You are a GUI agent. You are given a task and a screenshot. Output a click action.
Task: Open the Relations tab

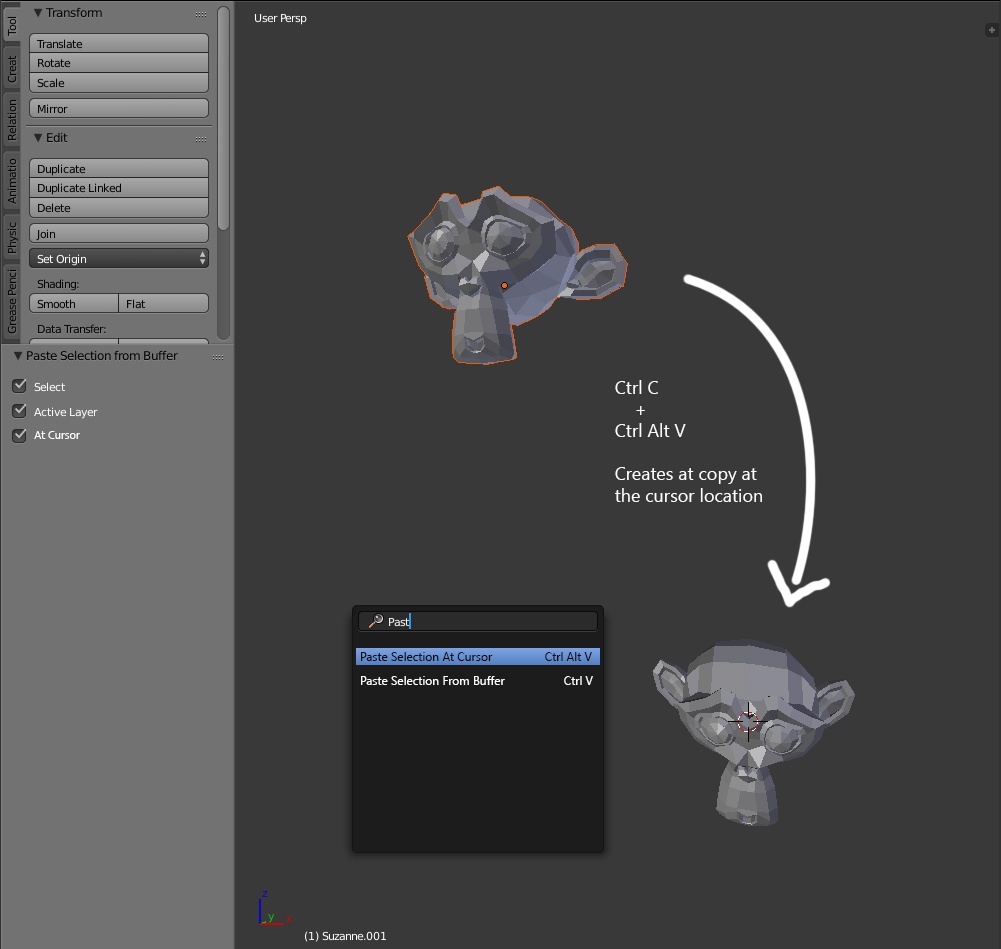tap(11, 120)
